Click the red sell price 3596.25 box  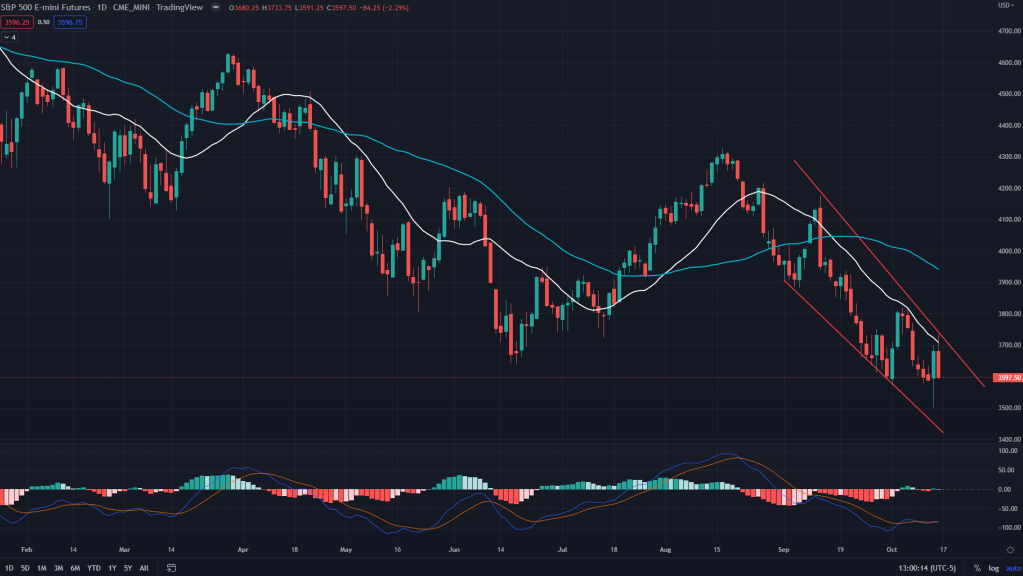(17, 22)
